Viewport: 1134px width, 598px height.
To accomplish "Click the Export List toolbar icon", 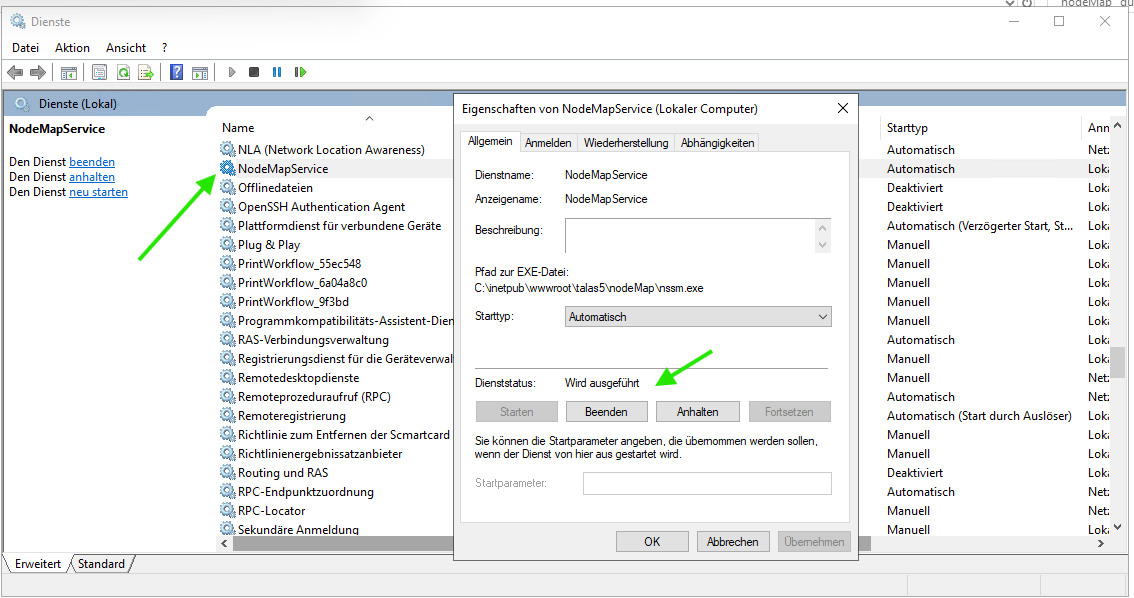I will point(146,72).
